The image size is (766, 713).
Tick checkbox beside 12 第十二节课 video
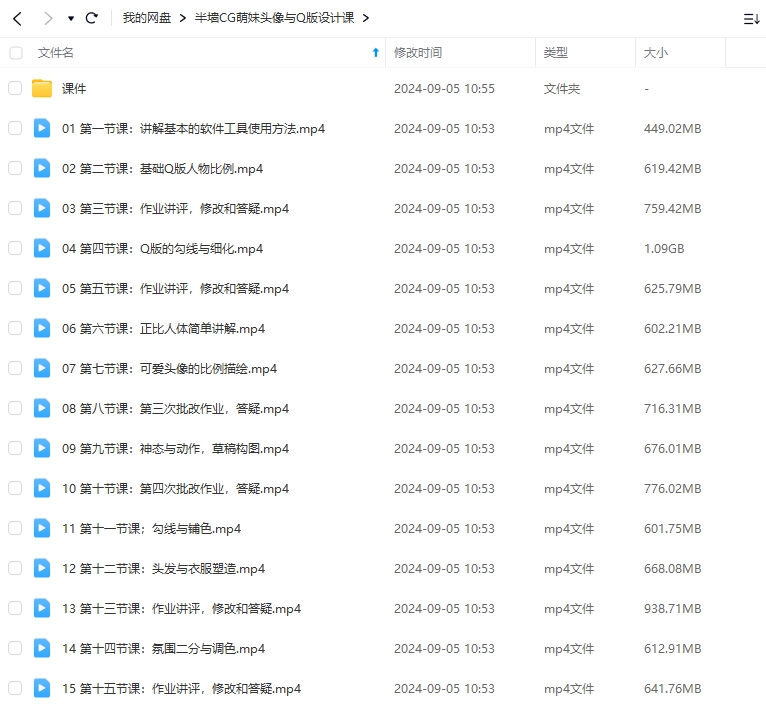click(15, 568)
